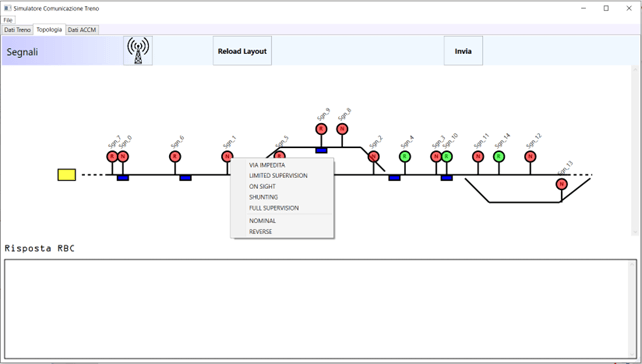This screenshot has height=364, width=642.
Task: Minimize the Simulatore Comunicazione Treno window
Action: (x=583, y=8)
